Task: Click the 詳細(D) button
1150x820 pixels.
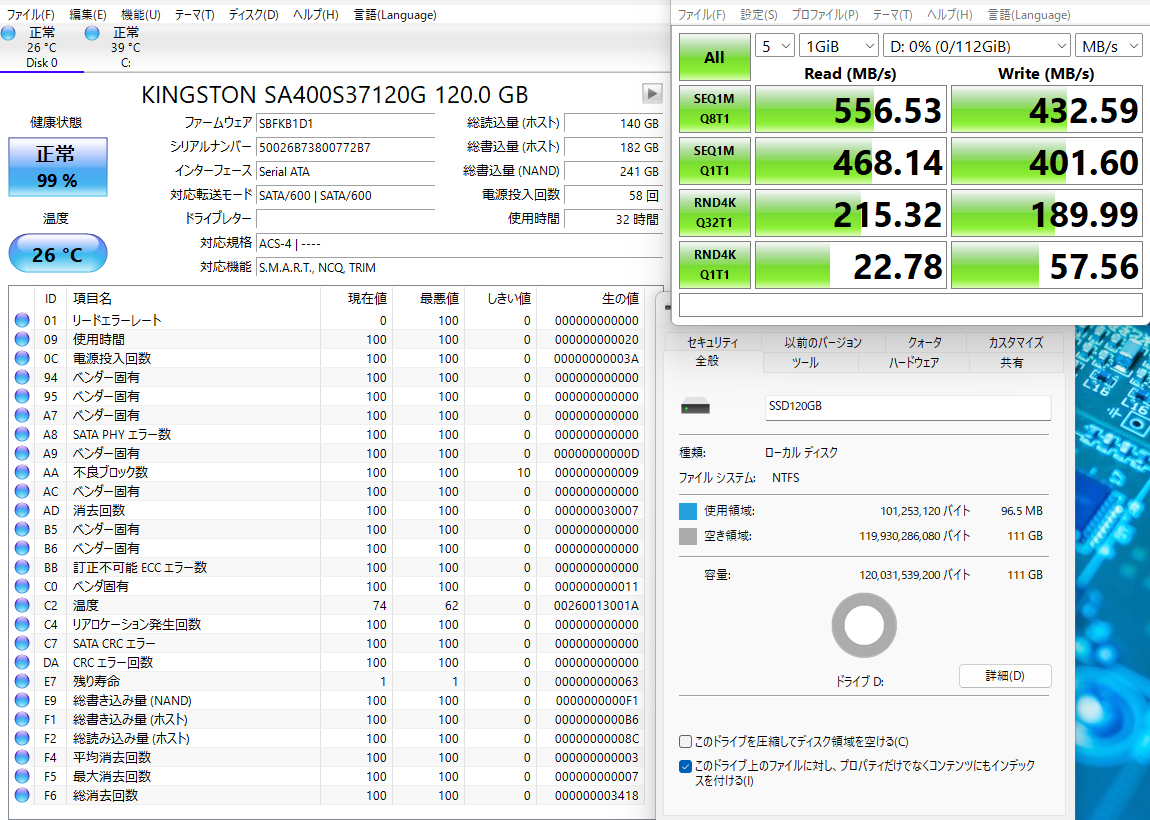Action: pyautogui.click(x=1004, y=676)
